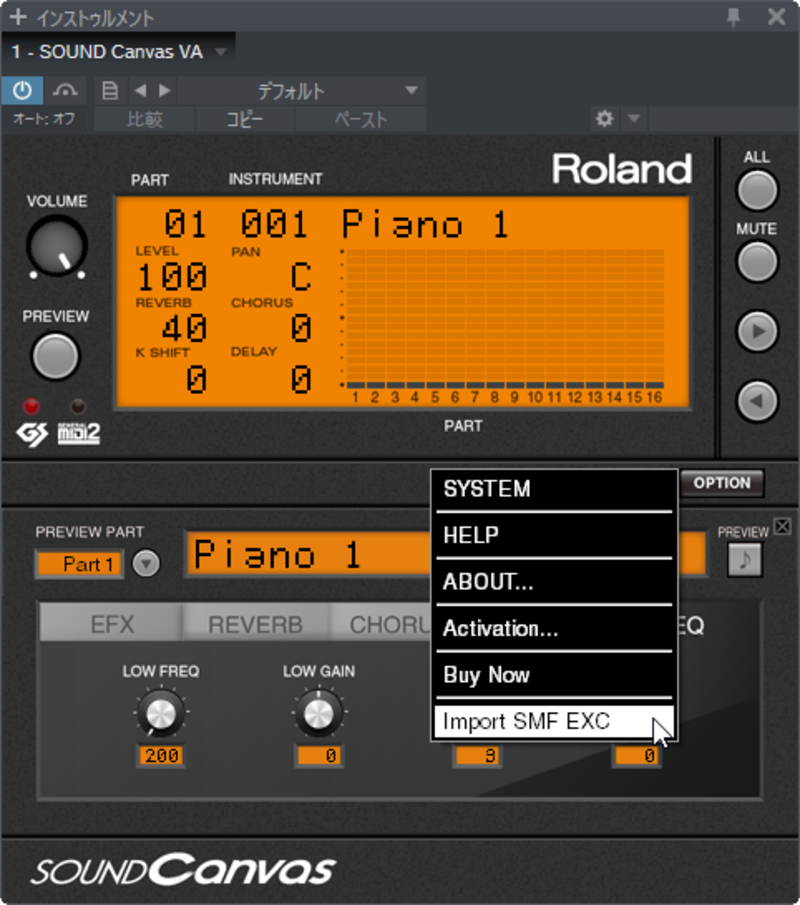Open the SOUND Canvas VA instrument dropdown

coord(118,52)
